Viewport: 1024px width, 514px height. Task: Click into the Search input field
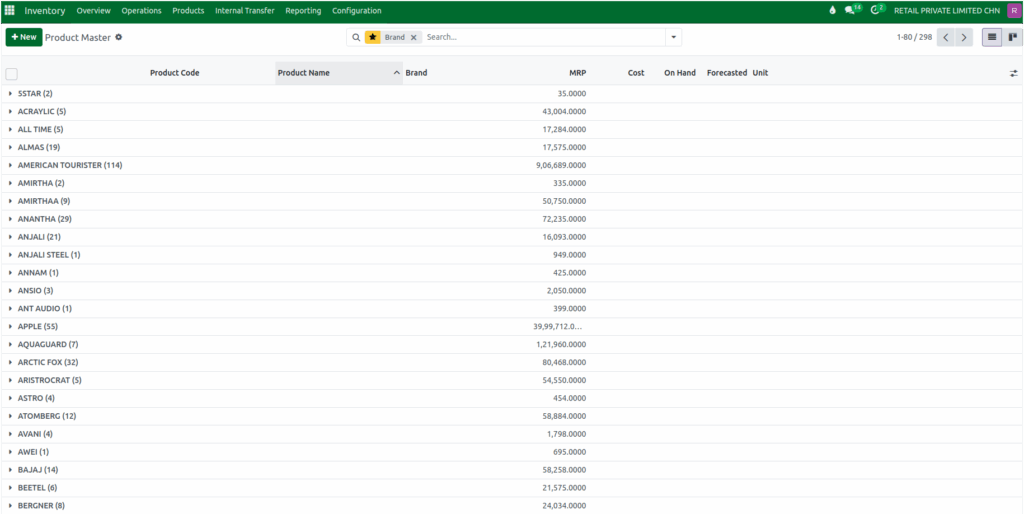coord(543,37)
